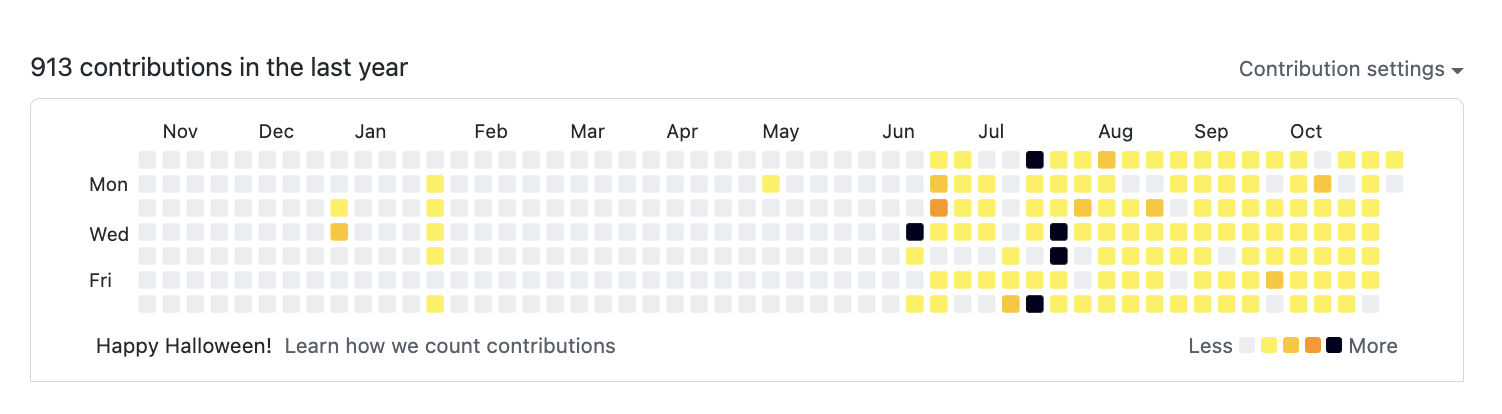Click the Oct month label
The height and width of the screenshot is (414, 1502).
(1306, 131)
